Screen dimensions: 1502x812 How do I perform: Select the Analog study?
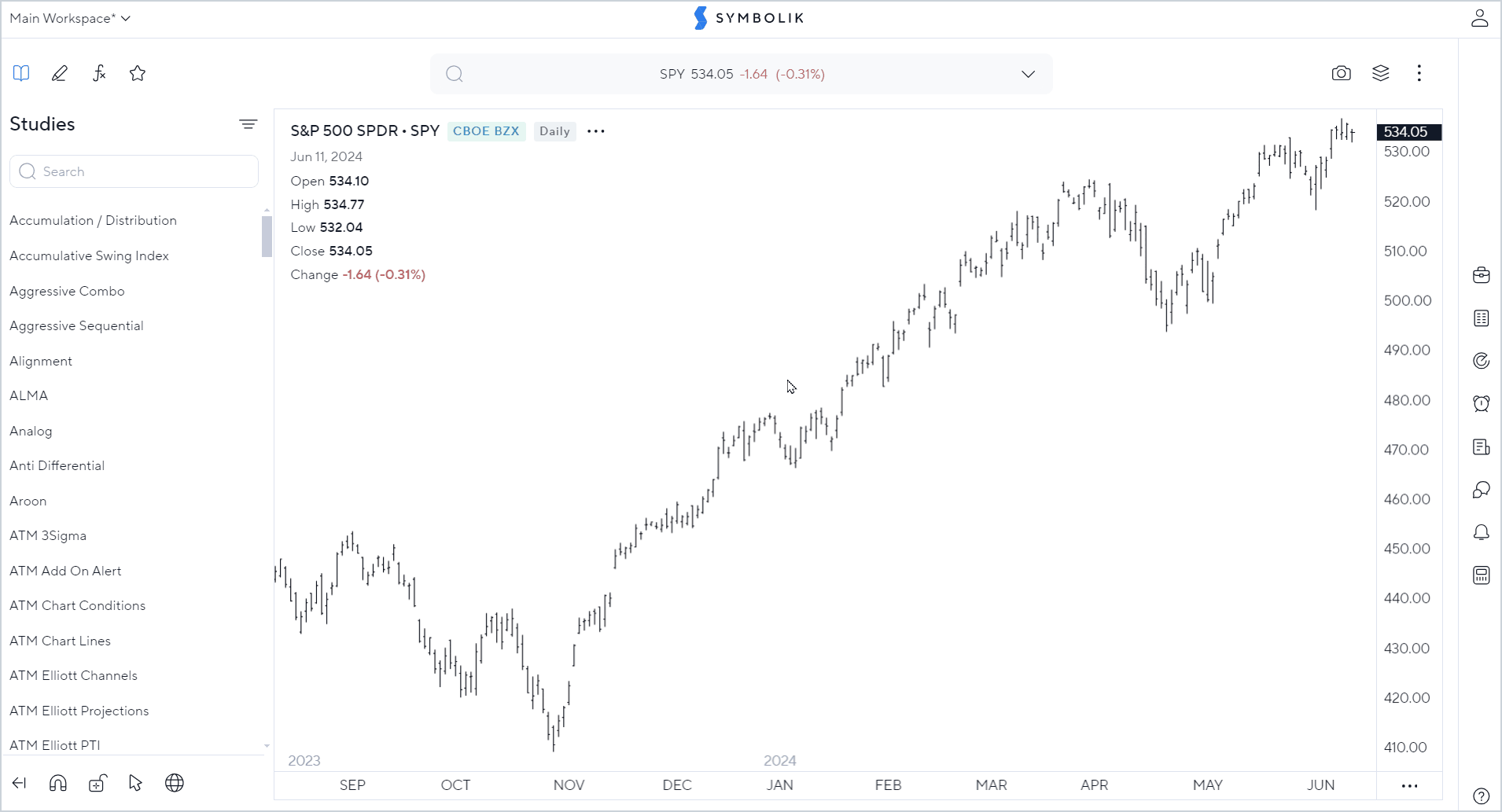pyautogui.click(x=31, y=431)
